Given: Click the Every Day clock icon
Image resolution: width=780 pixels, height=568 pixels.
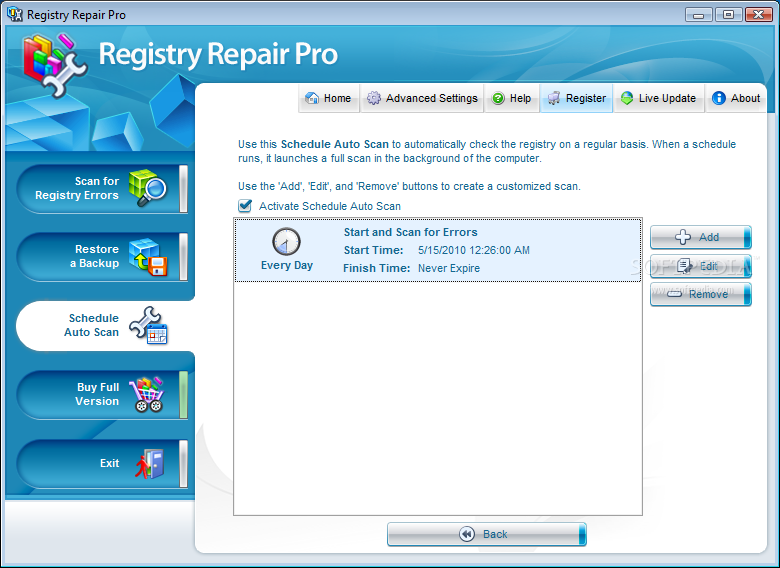Looking at the screenshot, I should pos(286,242).
